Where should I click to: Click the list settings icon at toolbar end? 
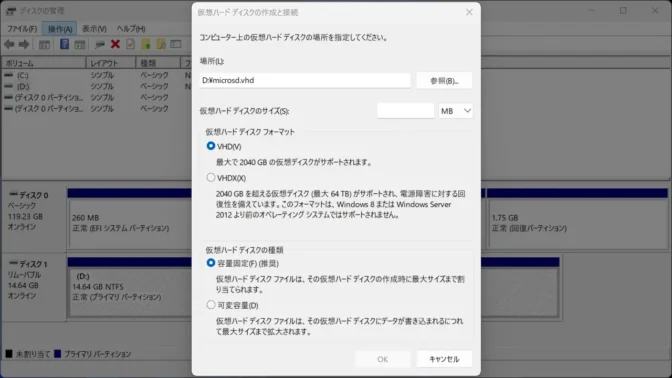176,44
